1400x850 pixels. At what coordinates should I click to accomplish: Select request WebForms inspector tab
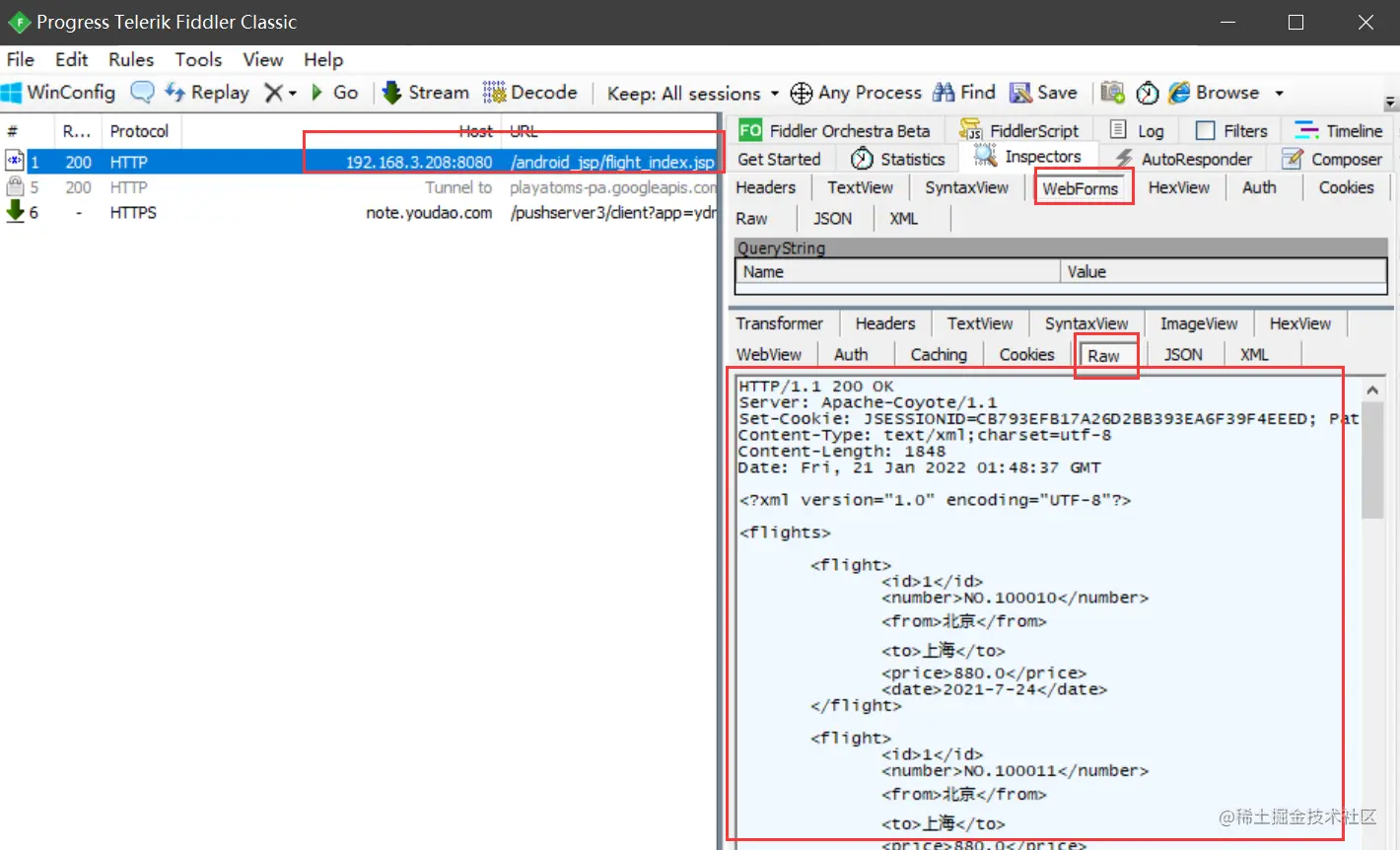click(x=1081, y=188)
